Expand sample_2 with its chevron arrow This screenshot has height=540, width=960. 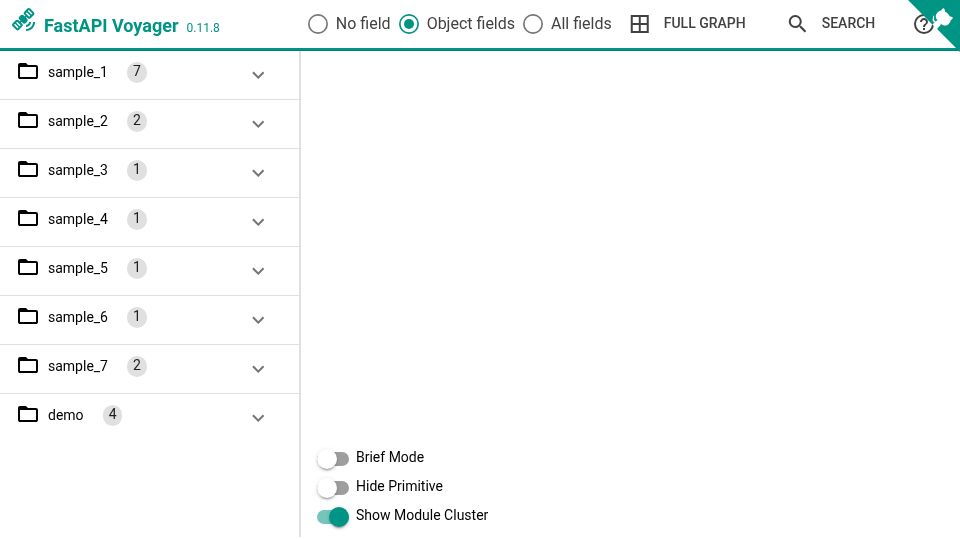258,124
